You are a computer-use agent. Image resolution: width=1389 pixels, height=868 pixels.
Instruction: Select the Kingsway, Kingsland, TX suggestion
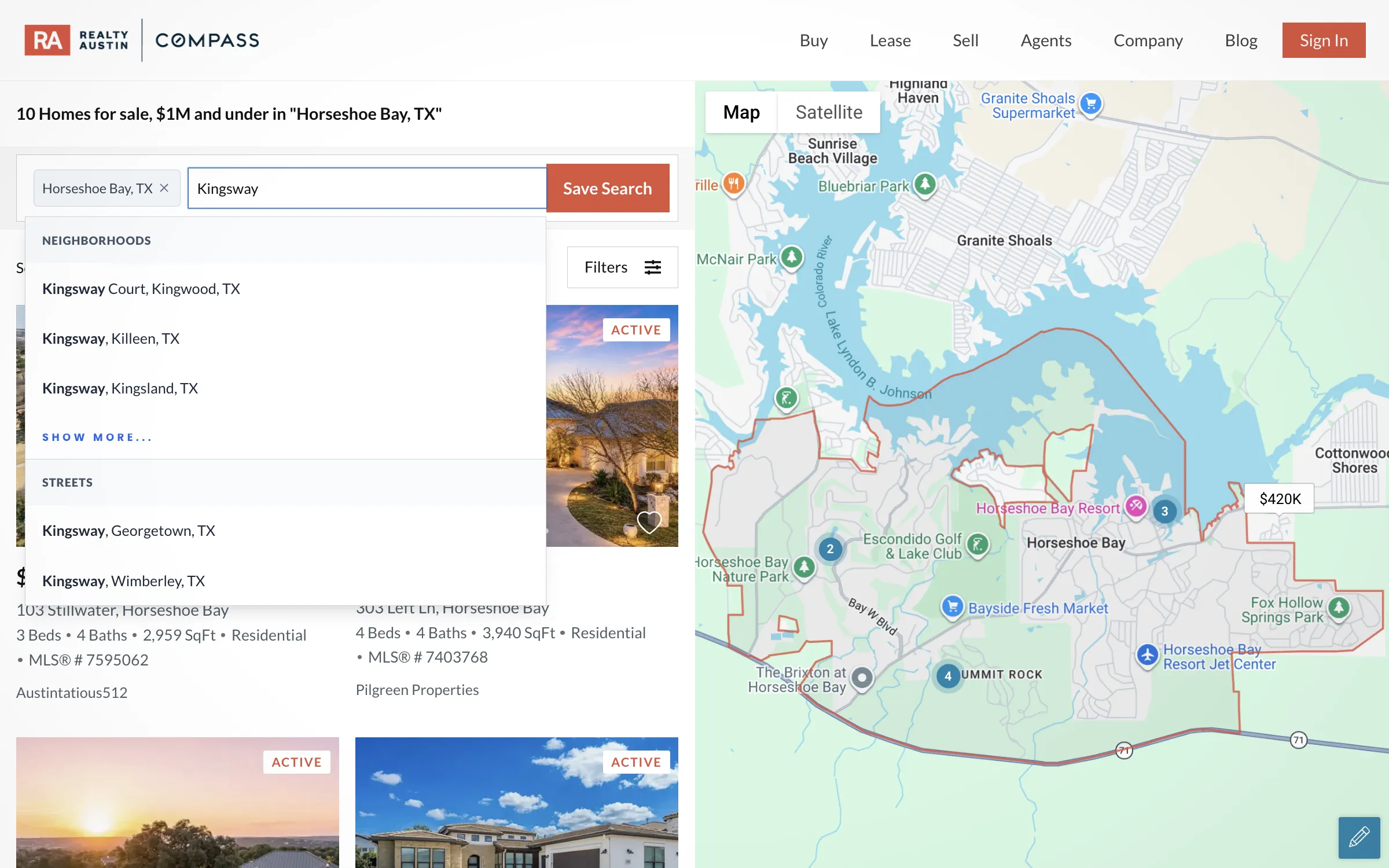pos(285,388)
